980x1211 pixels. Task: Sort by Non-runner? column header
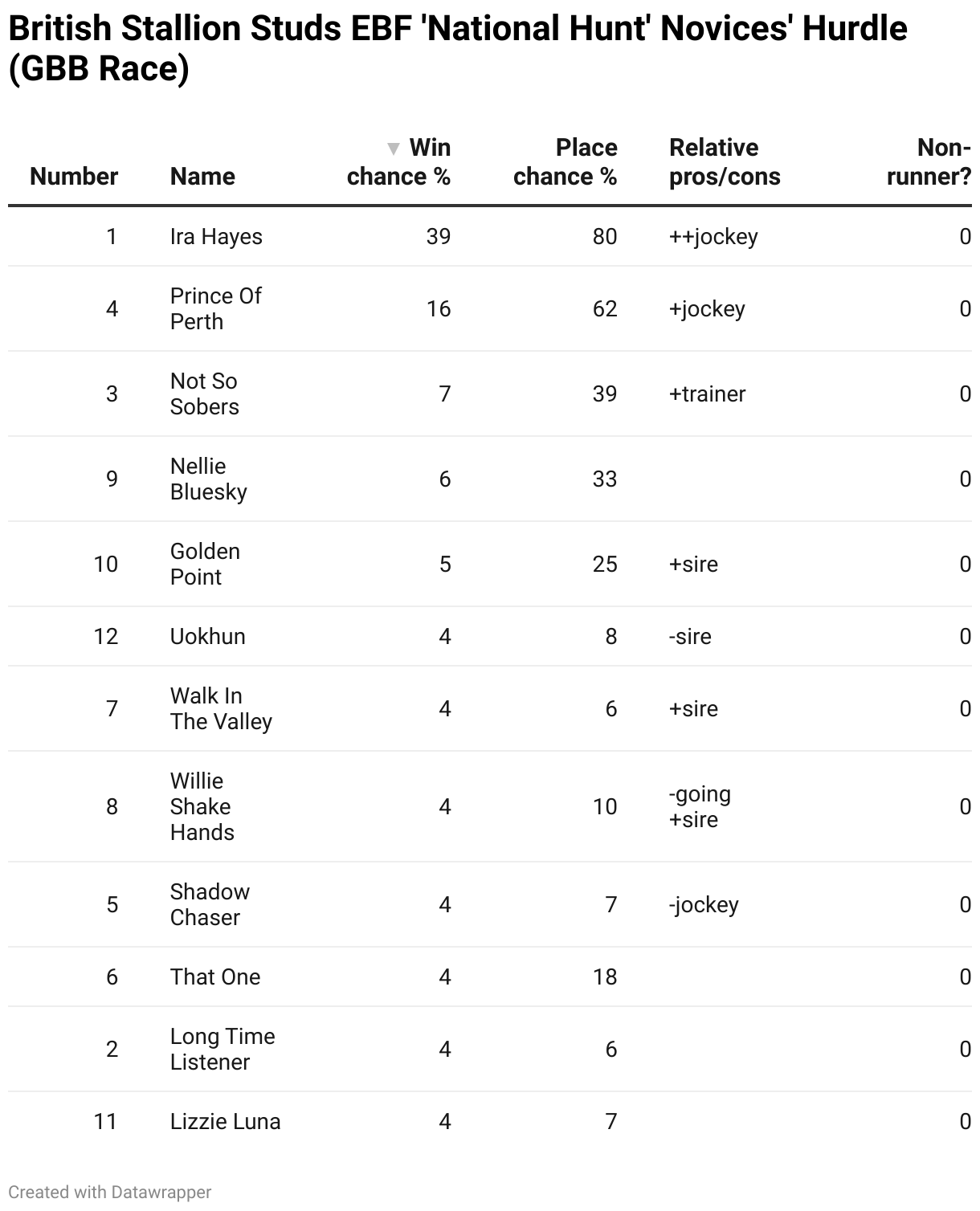tap(929, 162)
